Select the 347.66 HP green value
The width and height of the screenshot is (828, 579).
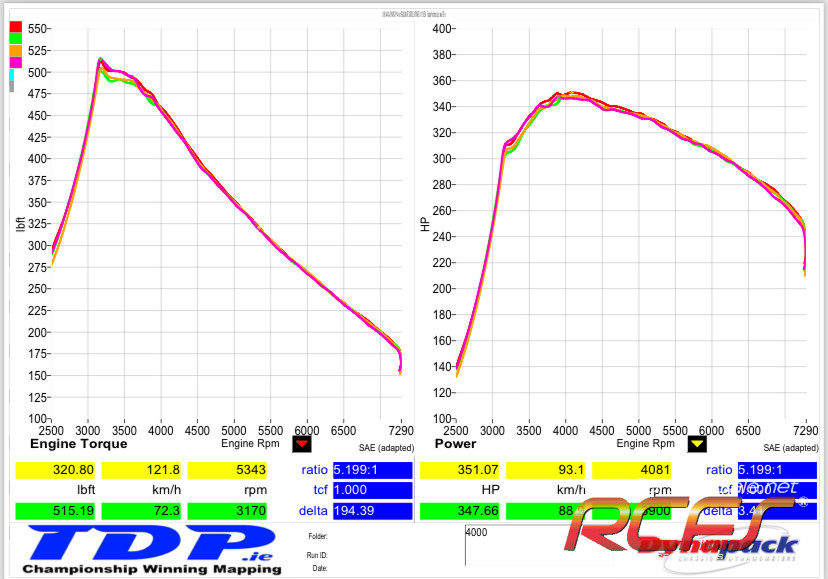461,511
